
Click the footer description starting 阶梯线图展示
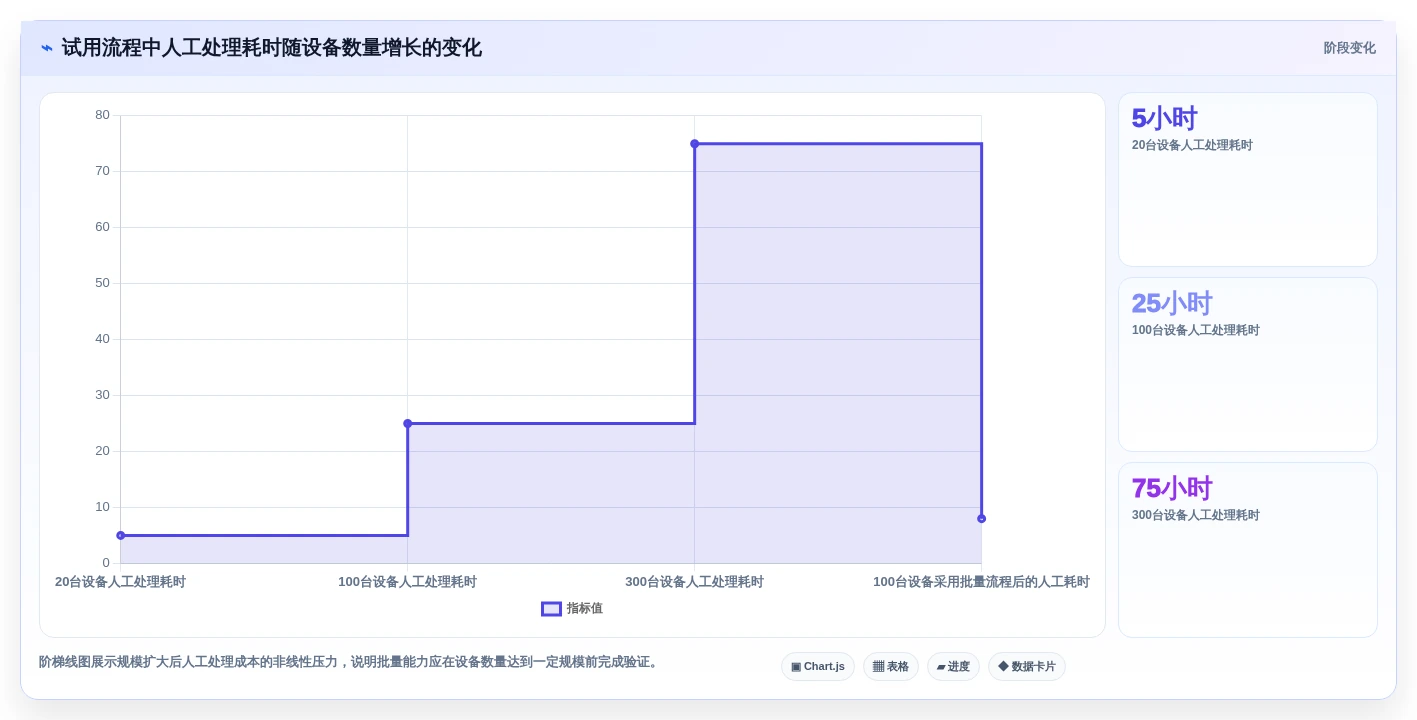coord(350,662)
